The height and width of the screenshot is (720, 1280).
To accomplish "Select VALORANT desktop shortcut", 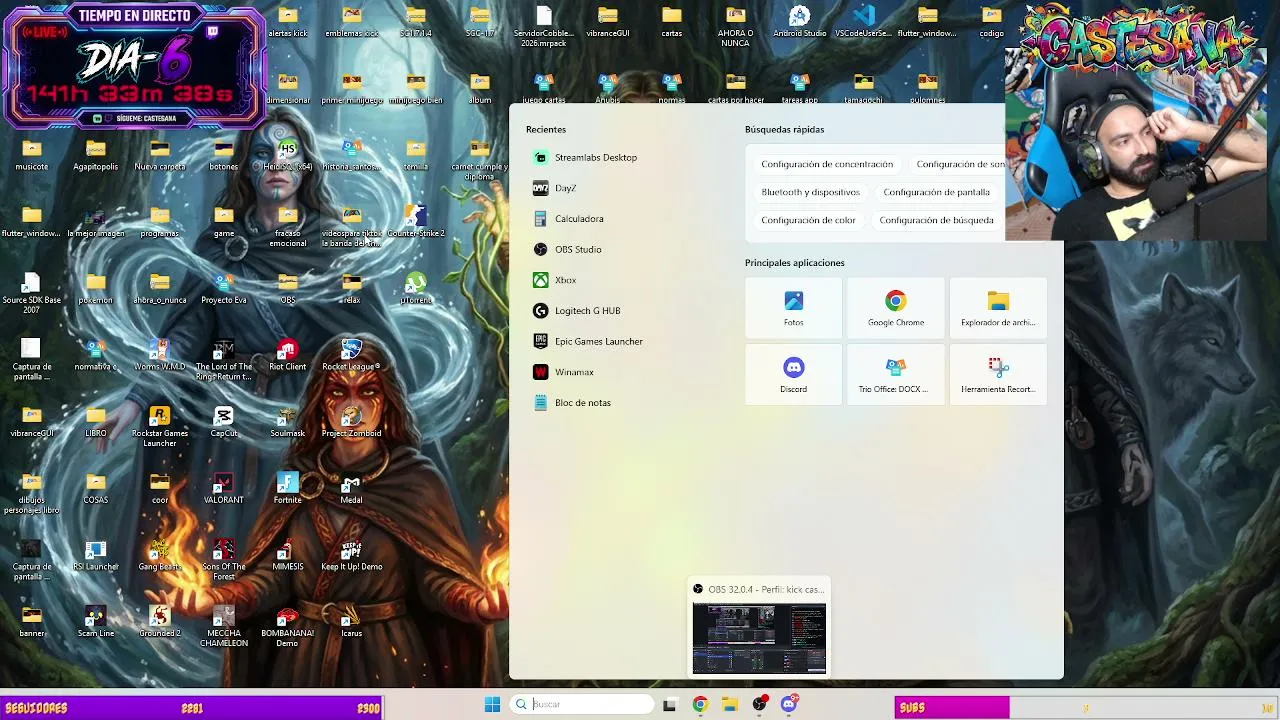I will point(224,488).
